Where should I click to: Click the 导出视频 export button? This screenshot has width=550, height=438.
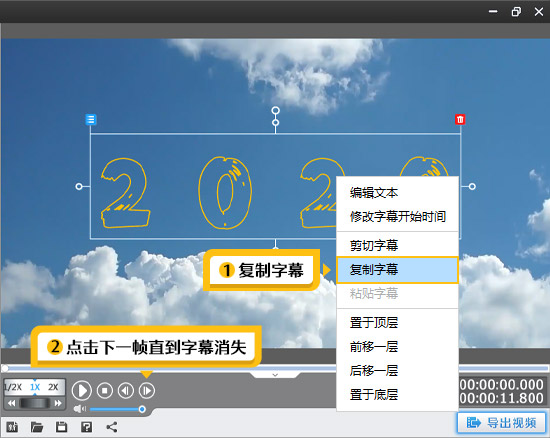pyautogui.click(x=502, y=423)
